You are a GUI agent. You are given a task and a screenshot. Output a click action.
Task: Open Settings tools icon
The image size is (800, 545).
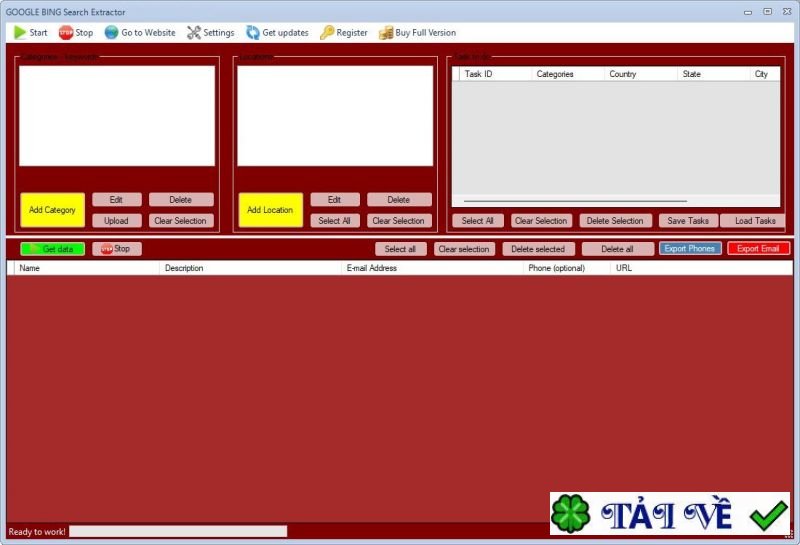click(194, 33)
